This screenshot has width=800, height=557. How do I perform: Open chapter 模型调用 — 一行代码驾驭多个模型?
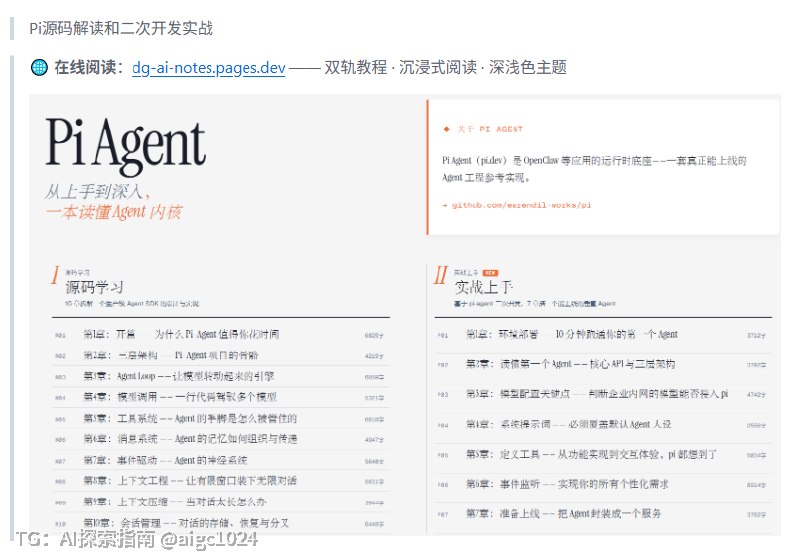click(220, 397)
